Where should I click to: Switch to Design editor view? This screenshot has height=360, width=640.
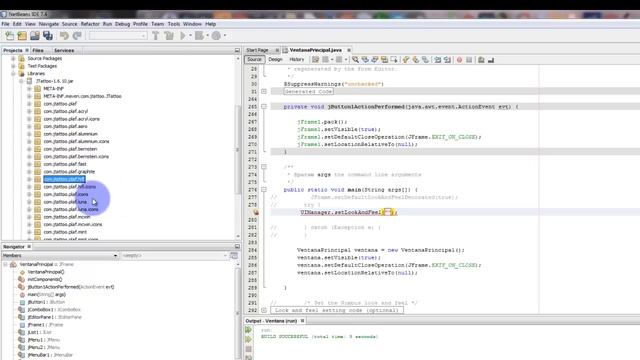tap(275, 60)
